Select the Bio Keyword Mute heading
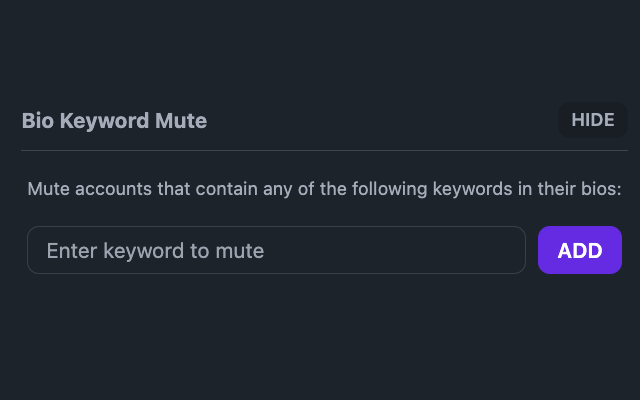This screenshot has height=400, width=640. click(x=114, y=121)
